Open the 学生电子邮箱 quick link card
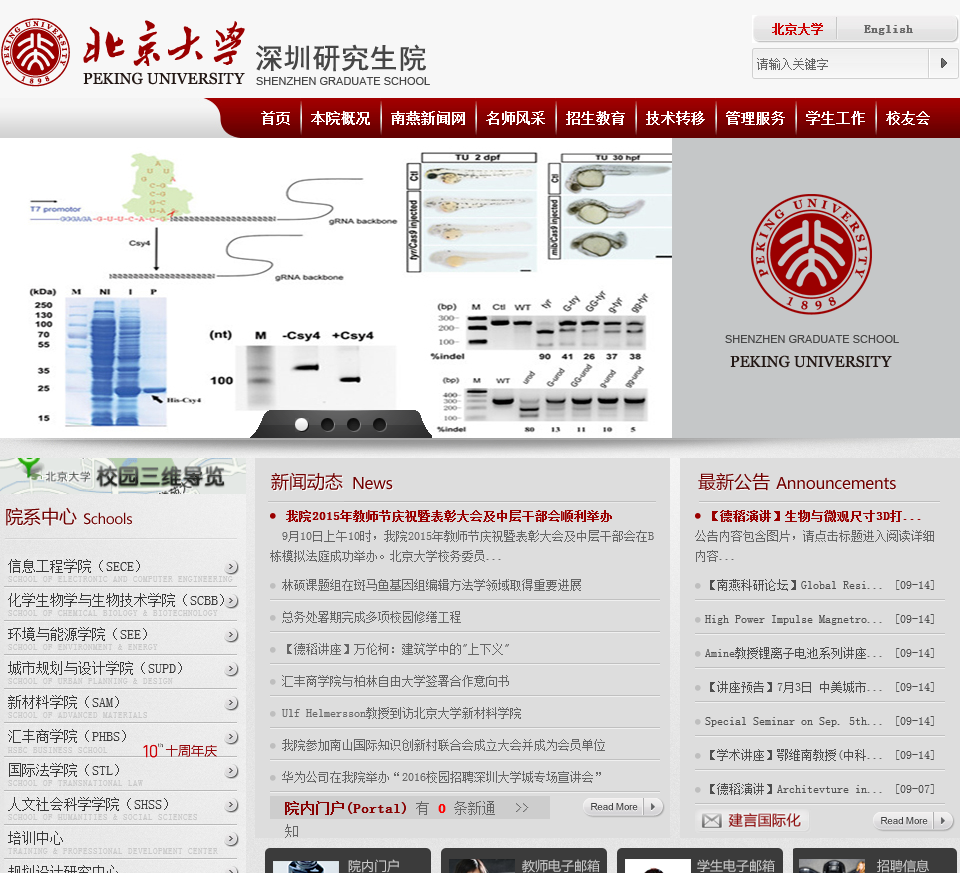This screenshot has width=960, height=873. tap(700, 860)
